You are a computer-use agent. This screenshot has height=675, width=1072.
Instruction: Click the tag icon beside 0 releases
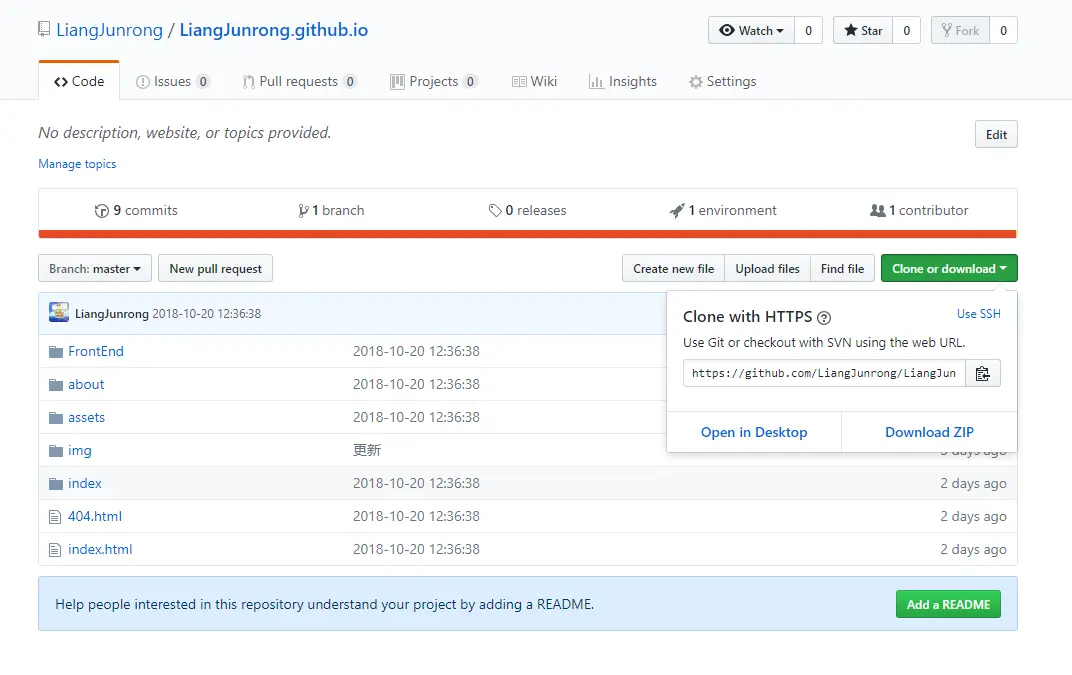(495, 211)
